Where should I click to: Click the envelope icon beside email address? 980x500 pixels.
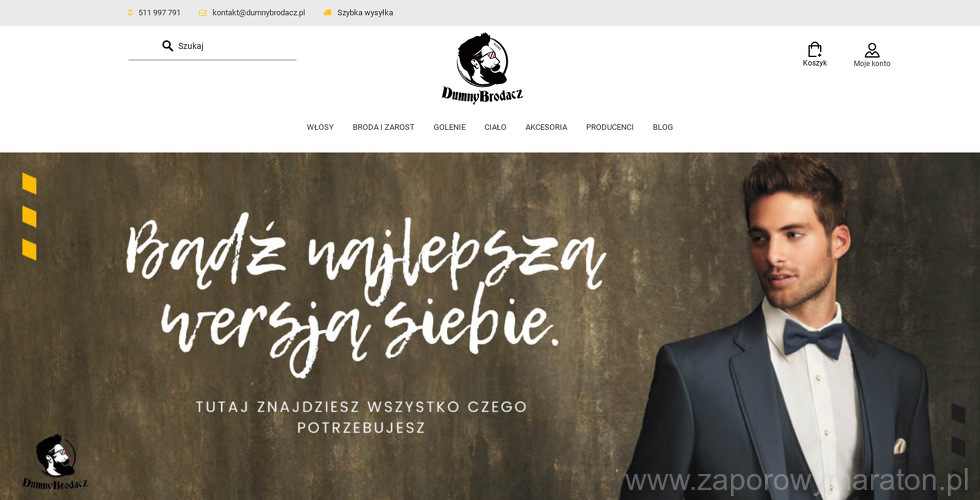(x=202, y=12)
